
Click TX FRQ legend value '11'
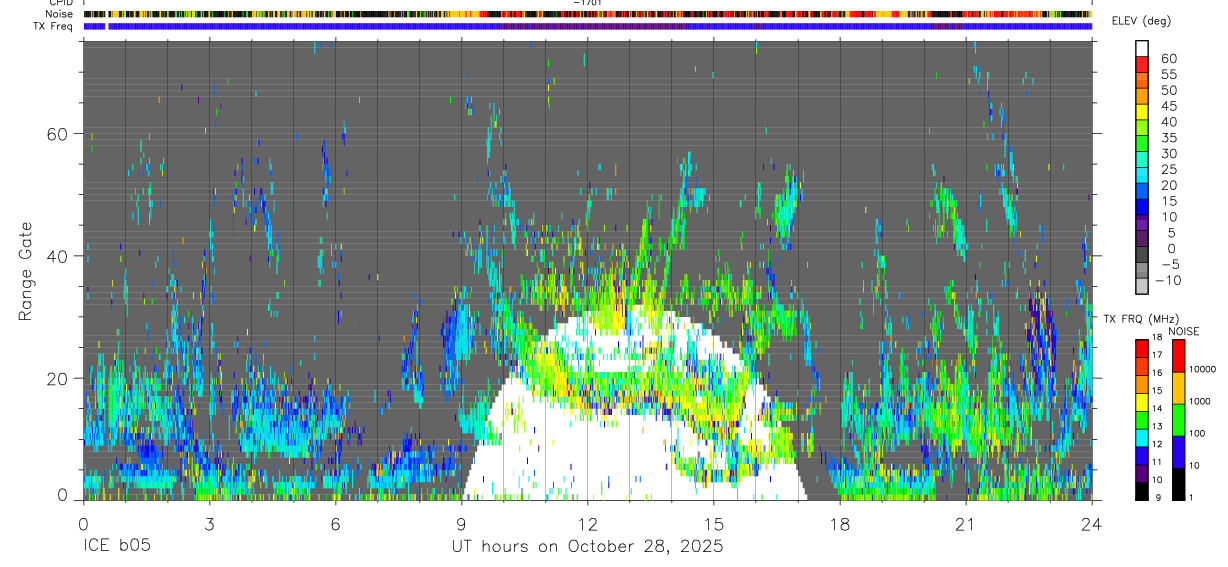[x=1157, y=462]
